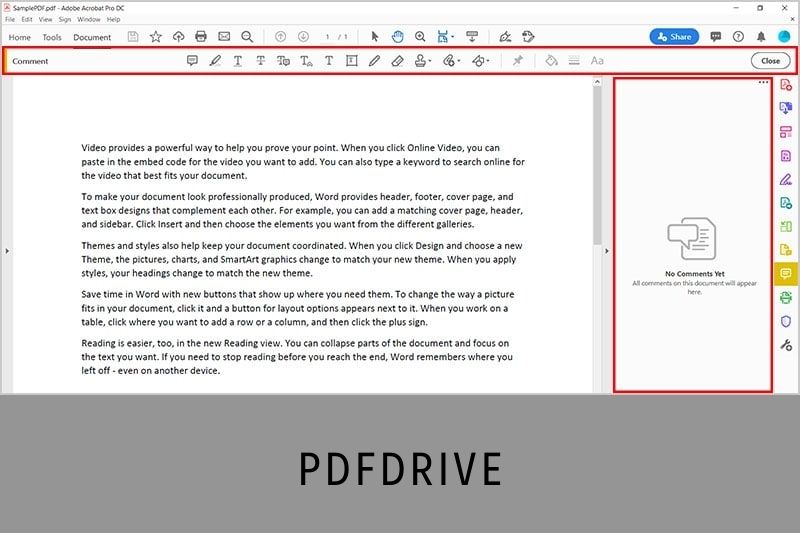Select the Add Text Box tool

[x=352, y=61]
